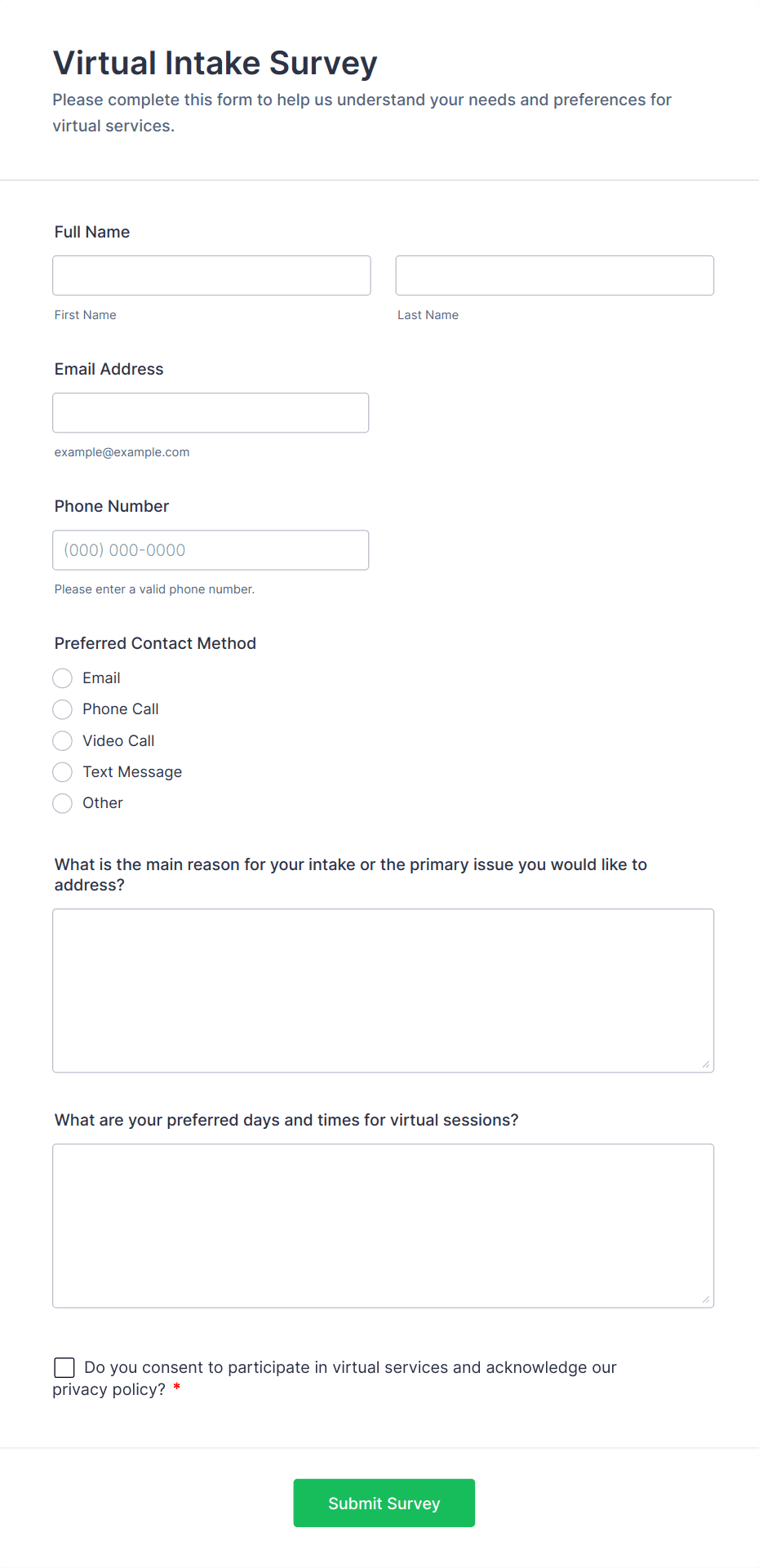The height and width of the screenshot is (1568, 759).
Task: Click the Virtual Intake Survey title
Action: 215,63
